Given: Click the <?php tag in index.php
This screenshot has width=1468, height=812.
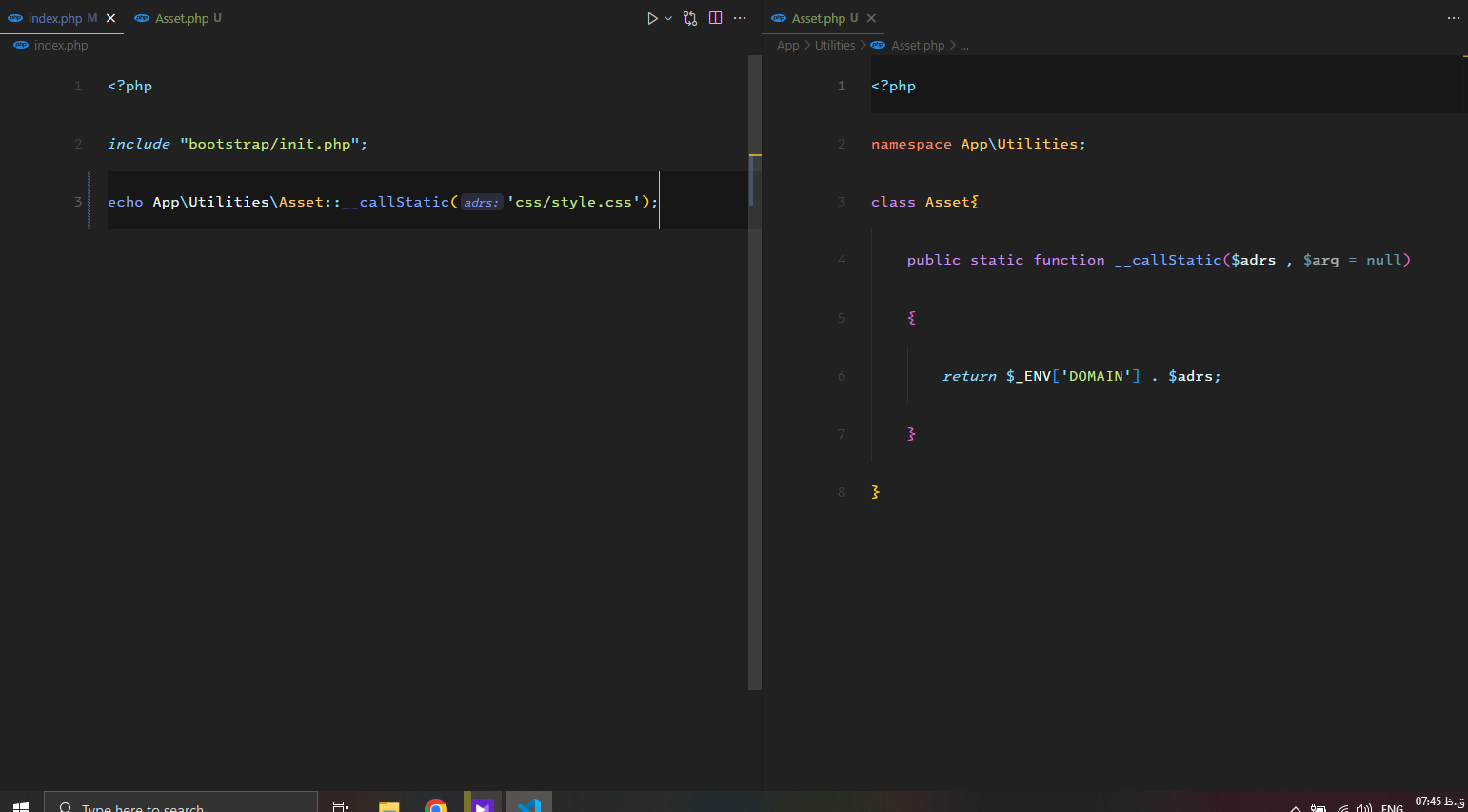Looking at the screenshot, I should pyautogui.click(x=129, y=86).
